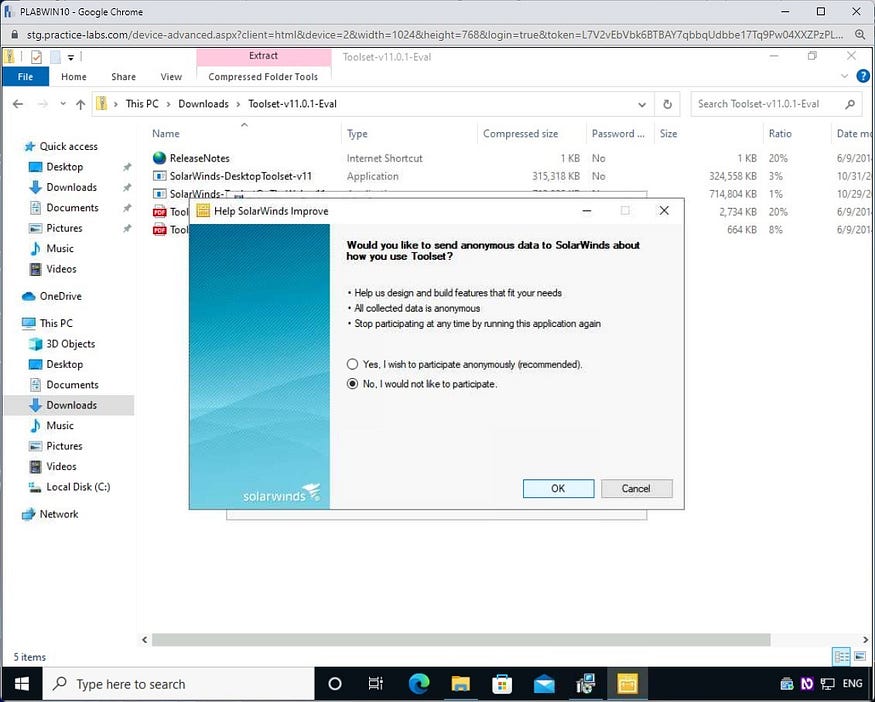Image resolution: width=875 pixels, height=702 pixels.
Task: Open installer icon on taskbar
Action: 585,684
